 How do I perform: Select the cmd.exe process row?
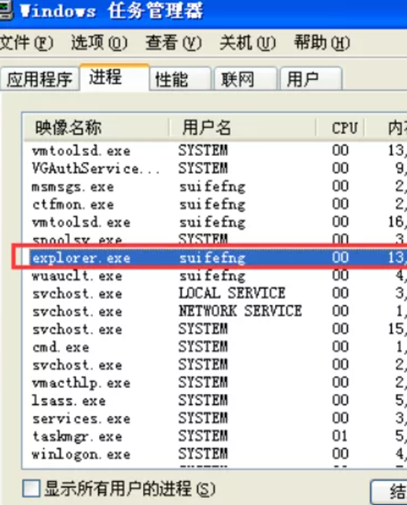pyautogui.click(x=217, y=347)
